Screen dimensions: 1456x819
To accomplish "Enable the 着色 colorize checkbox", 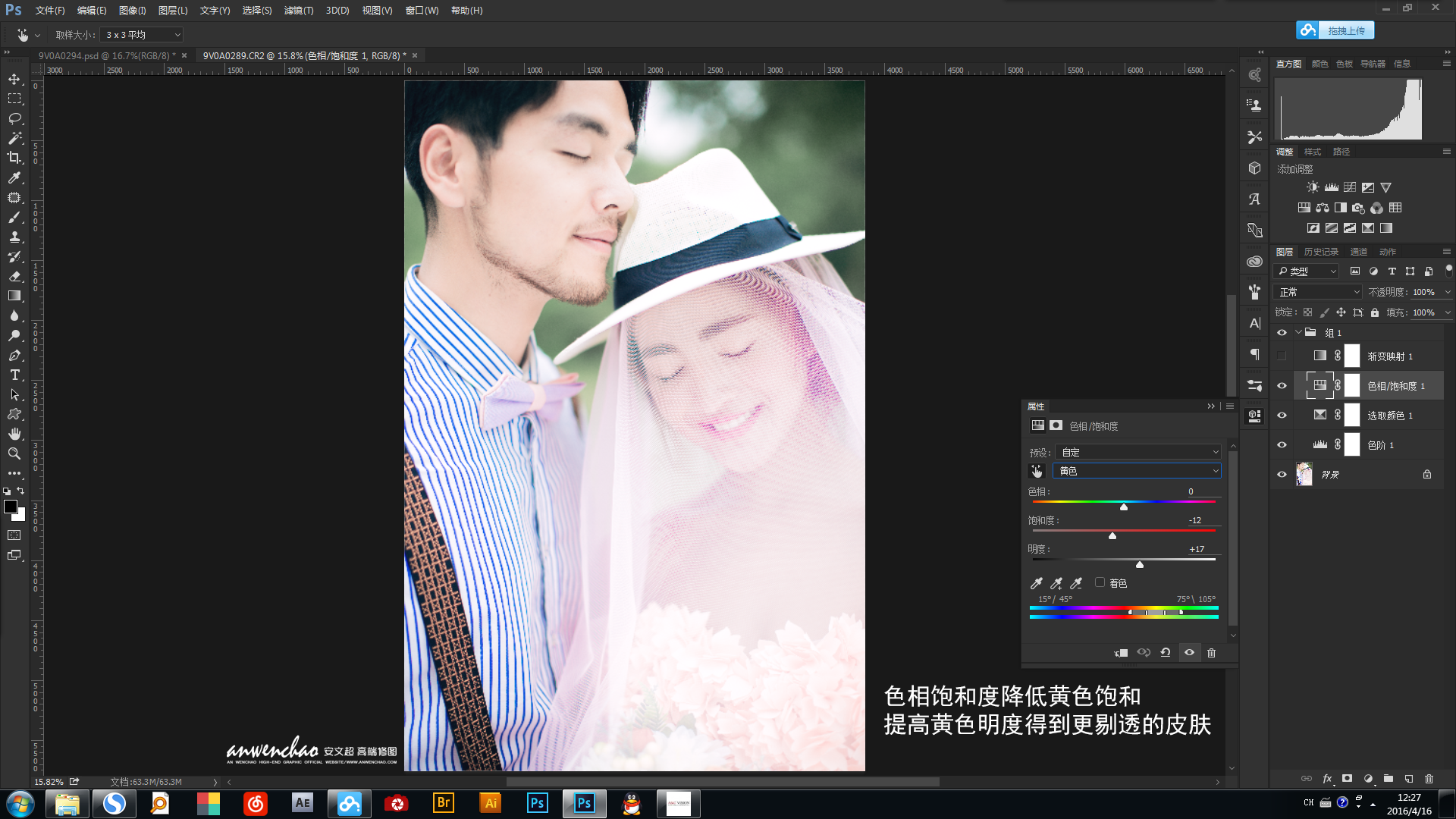I will [1100, 582].
